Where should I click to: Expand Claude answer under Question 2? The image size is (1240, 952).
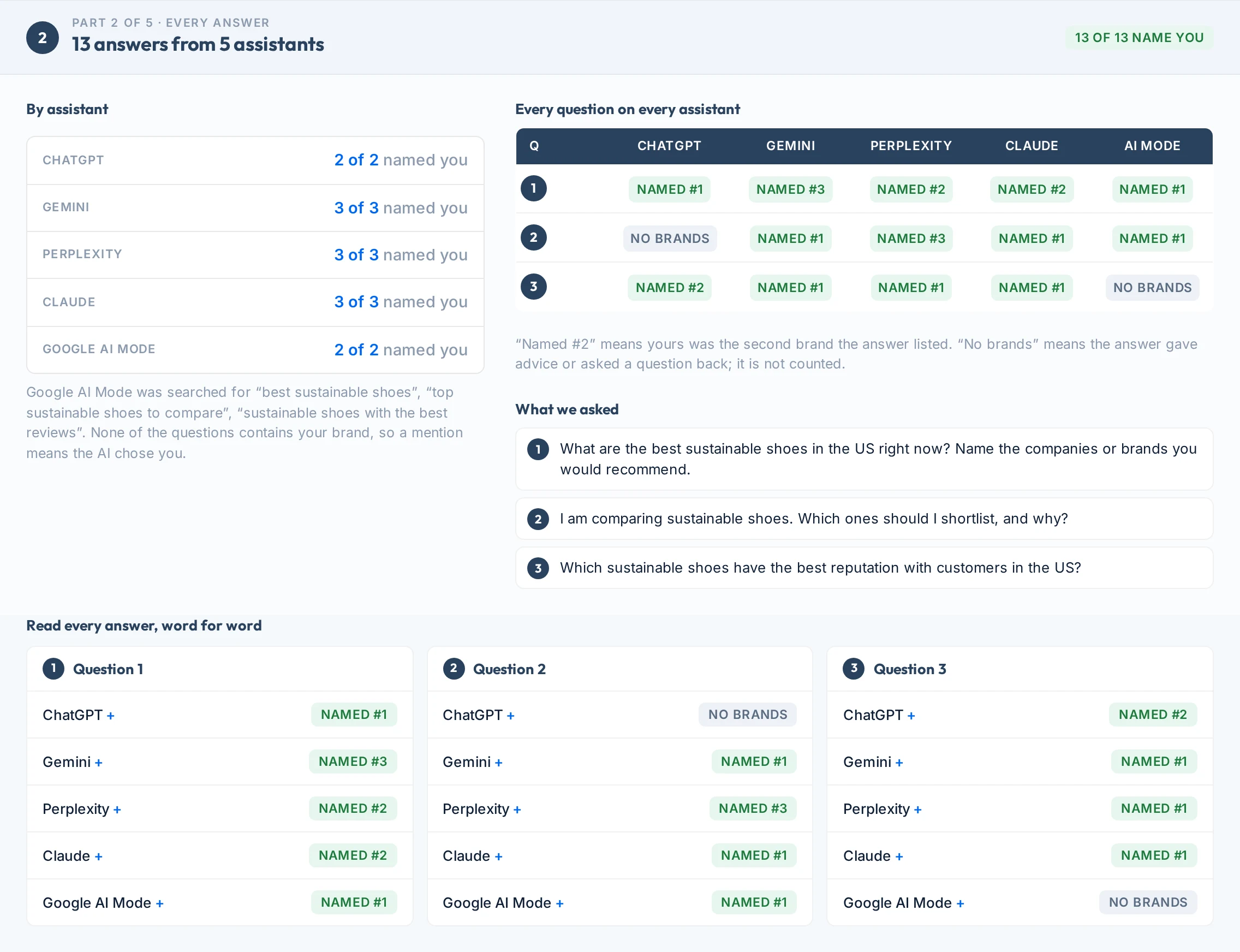[x=619, y=856]
